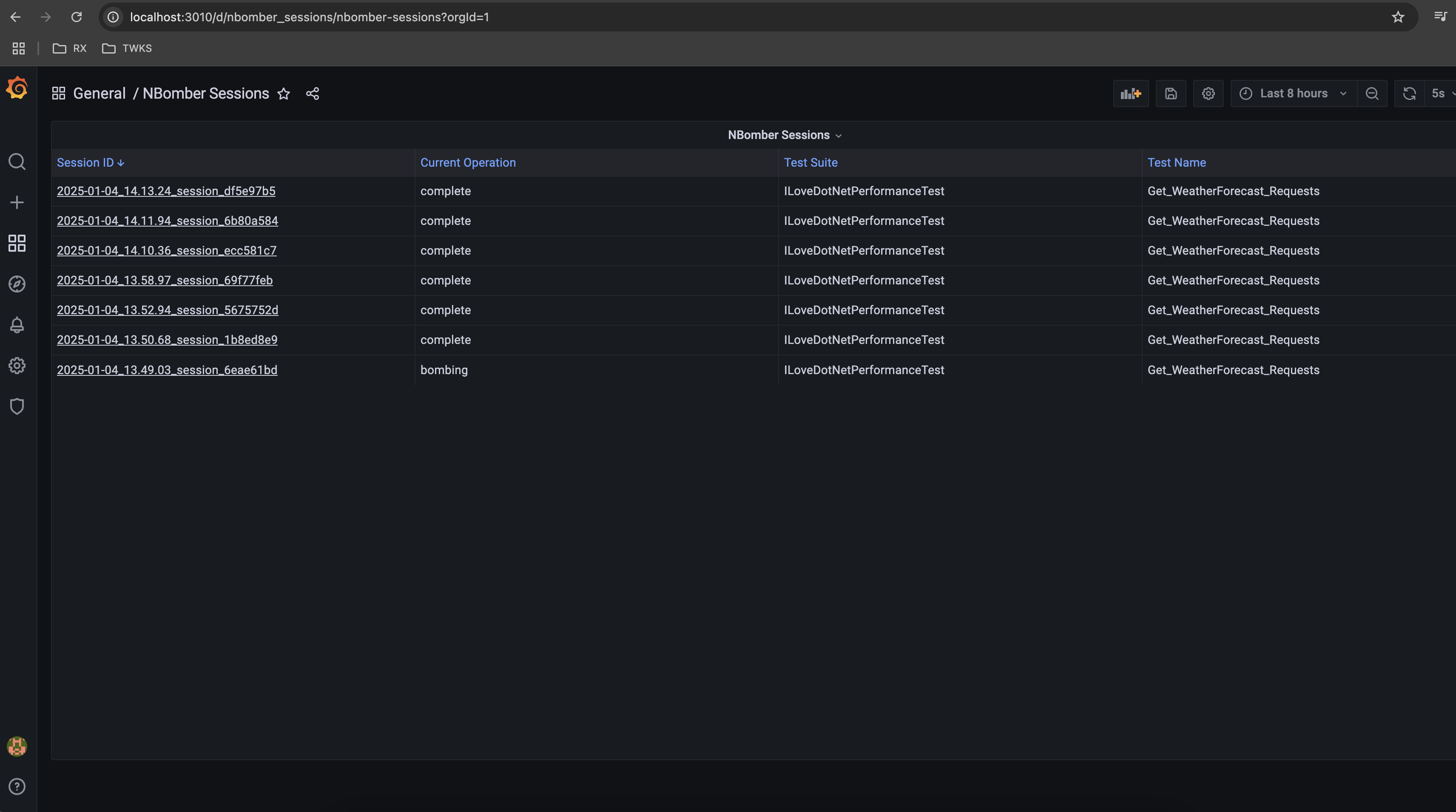This screenshot has height=812, width=1456.
Task: Sort by Current Operation column header
Action: point(468,163)
